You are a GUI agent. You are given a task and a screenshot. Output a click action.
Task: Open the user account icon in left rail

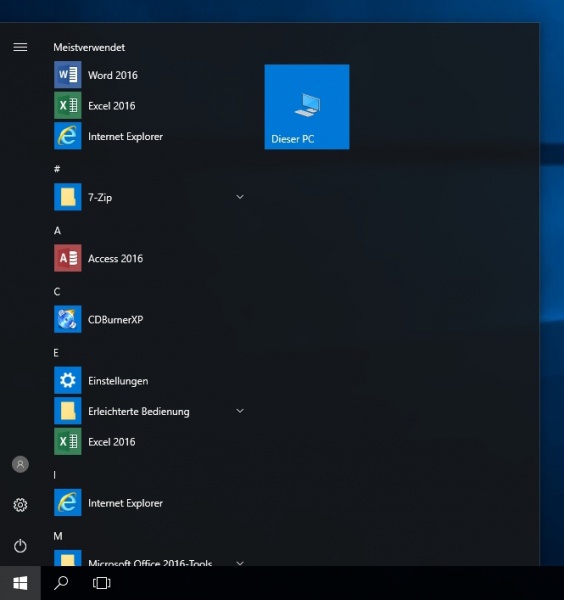coord(20,465)
